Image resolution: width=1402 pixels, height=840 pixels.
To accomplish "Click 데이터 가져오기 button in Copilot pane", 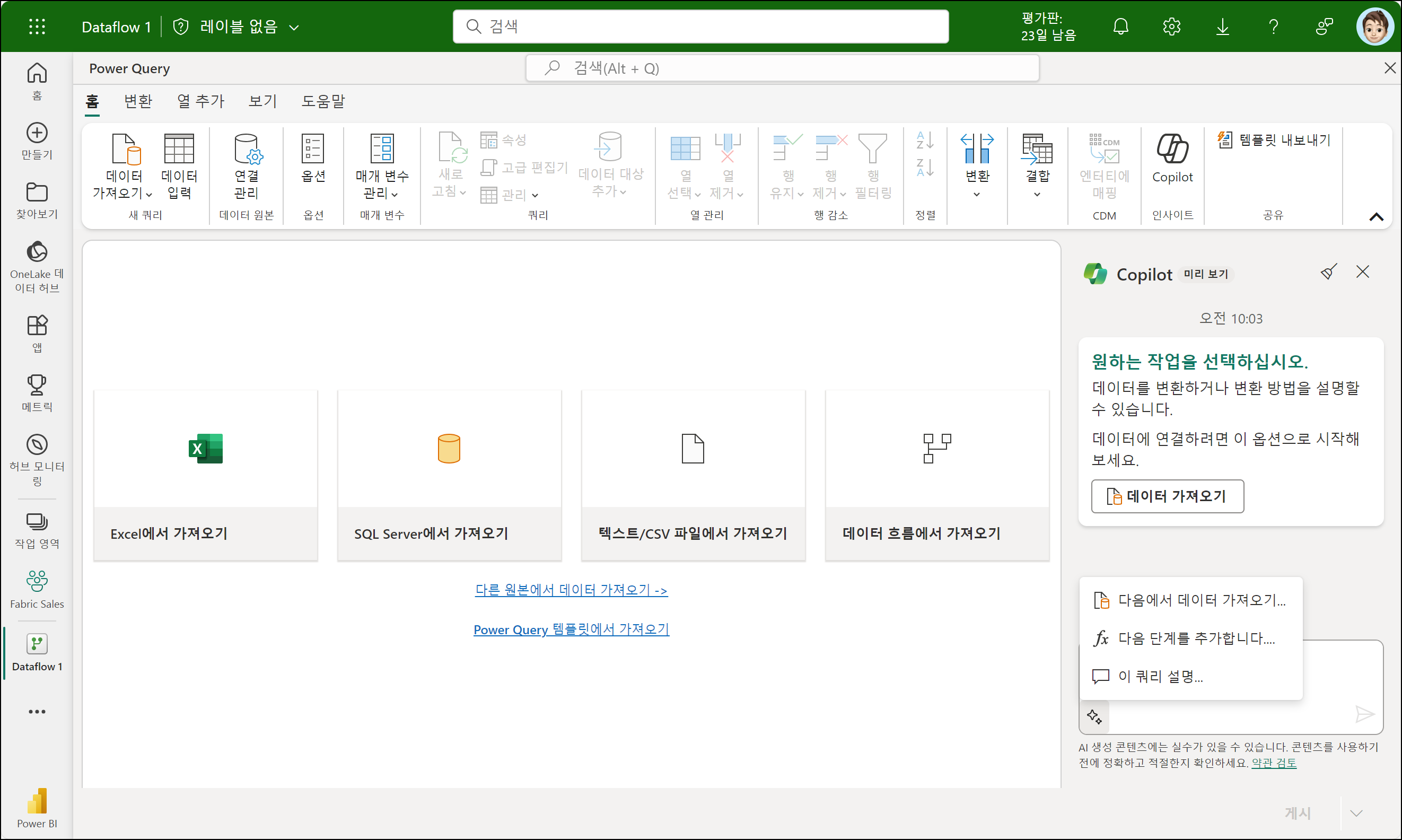I will click(x=1167, y=496).
